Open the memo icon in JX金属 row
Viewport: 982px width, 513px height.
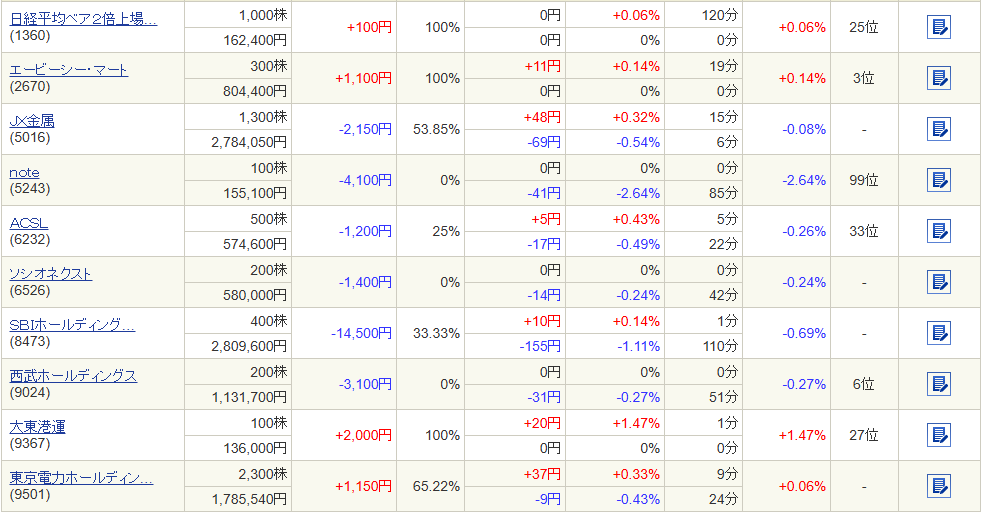pos(938,129)
